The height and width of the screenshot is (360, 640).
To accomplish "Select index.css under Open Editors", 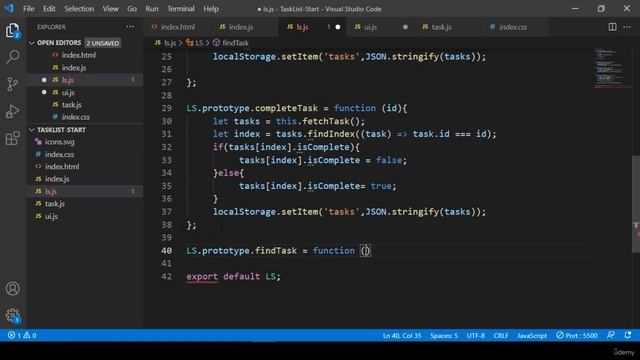I will point(85,117).
